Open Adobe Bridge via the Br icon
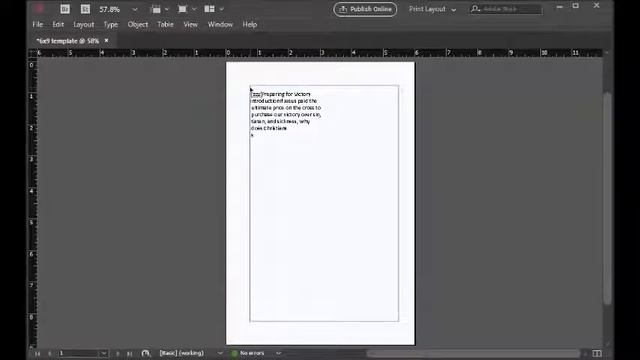This screenshot has width=640, height=360. tap(65, 9)
